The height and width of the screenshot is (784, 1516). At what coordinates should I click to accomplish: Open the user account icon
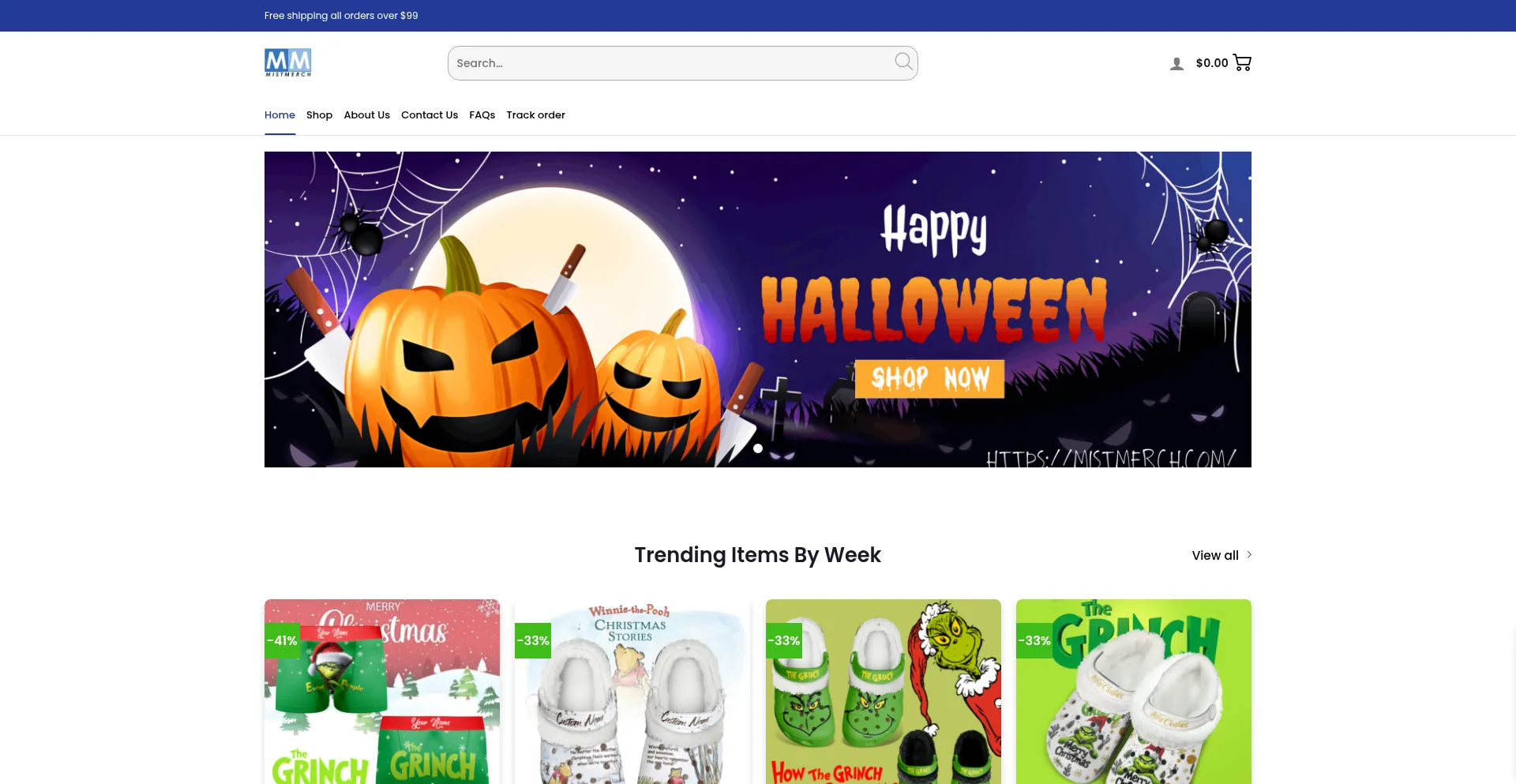(x=1176, y=63)
